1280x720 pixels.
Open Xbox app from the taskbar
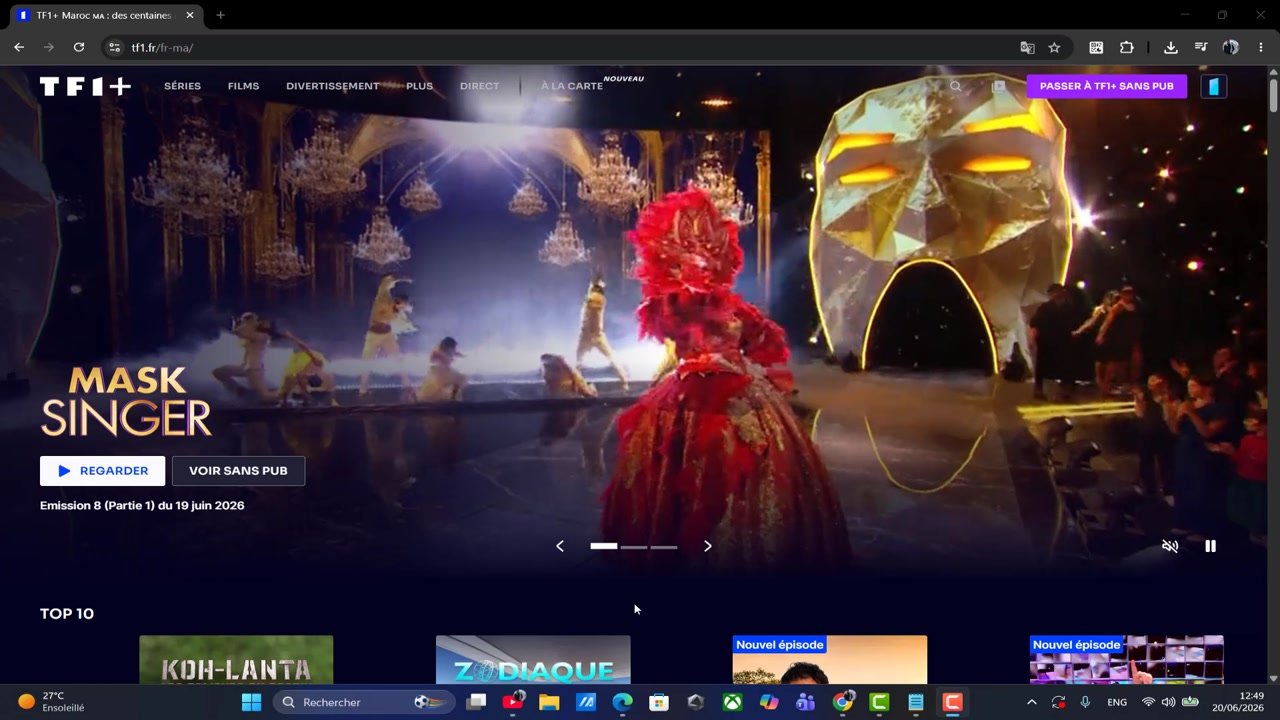(x=733, y=702)
